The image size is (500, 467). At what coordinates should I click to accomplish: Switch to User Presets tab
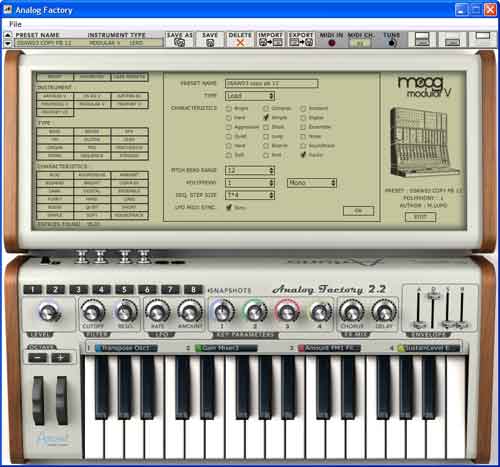[x=129, y=77]
